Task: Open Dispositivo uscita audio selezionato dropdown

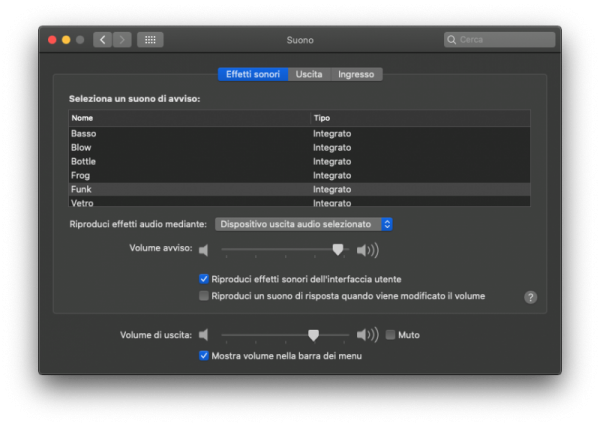Action: coord(304,224)
